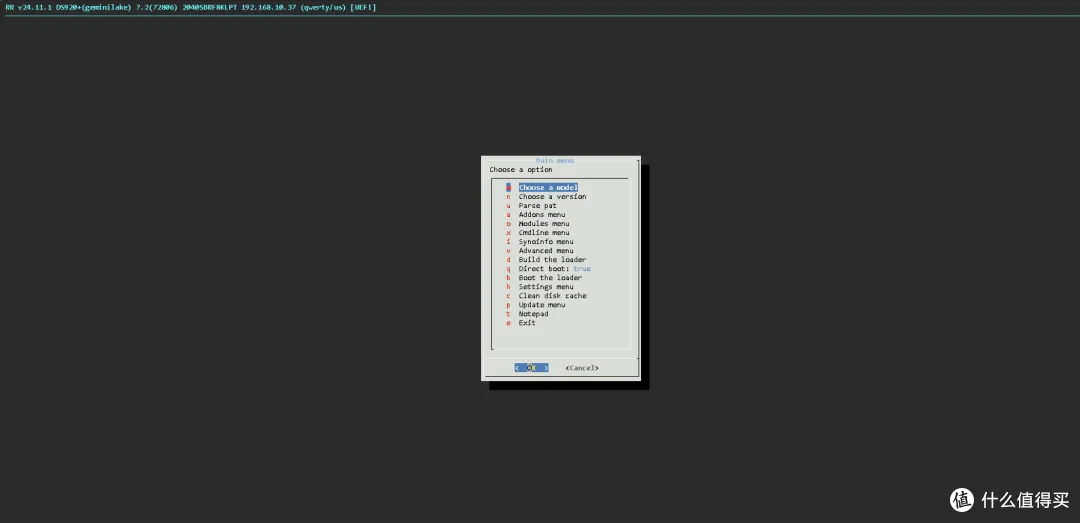Select the Exit entry
The width and height of the screenshot is (1080, 523).
pos(527,322)
